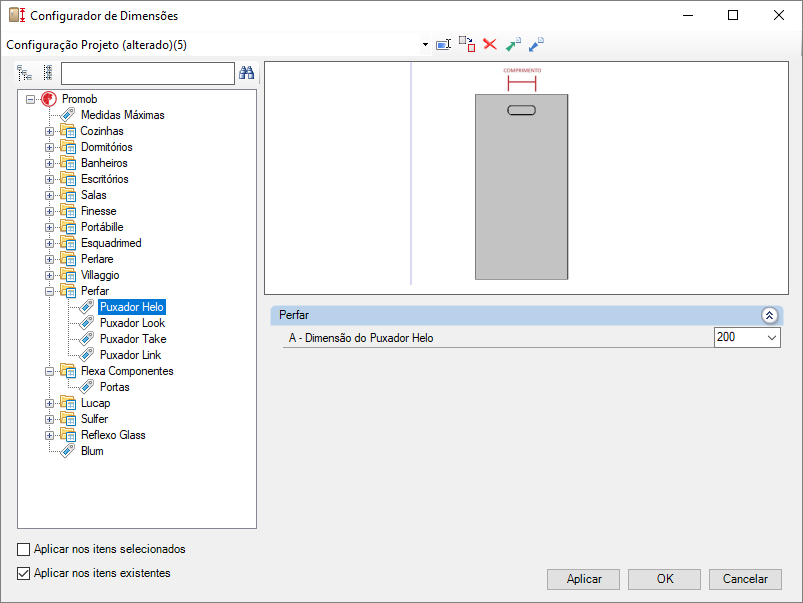Expand the Lucap tree node
This screenshot has width=803, height=603.
pos(49,403)
